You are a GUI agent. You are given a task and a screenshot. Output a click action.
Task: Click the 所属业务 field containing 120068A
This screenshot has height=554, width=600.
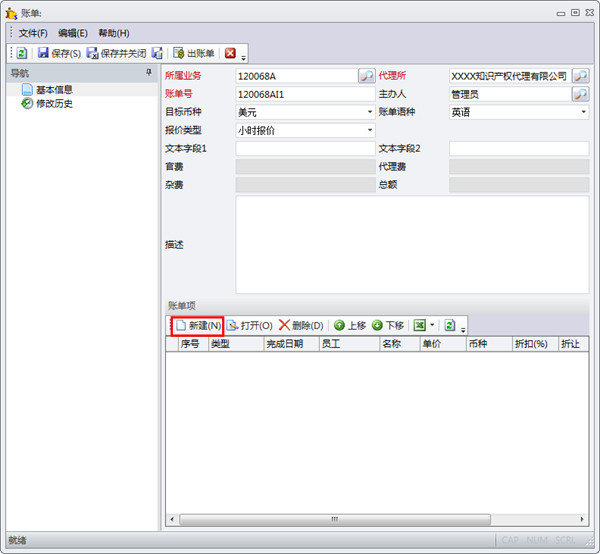tap(297, 76)
